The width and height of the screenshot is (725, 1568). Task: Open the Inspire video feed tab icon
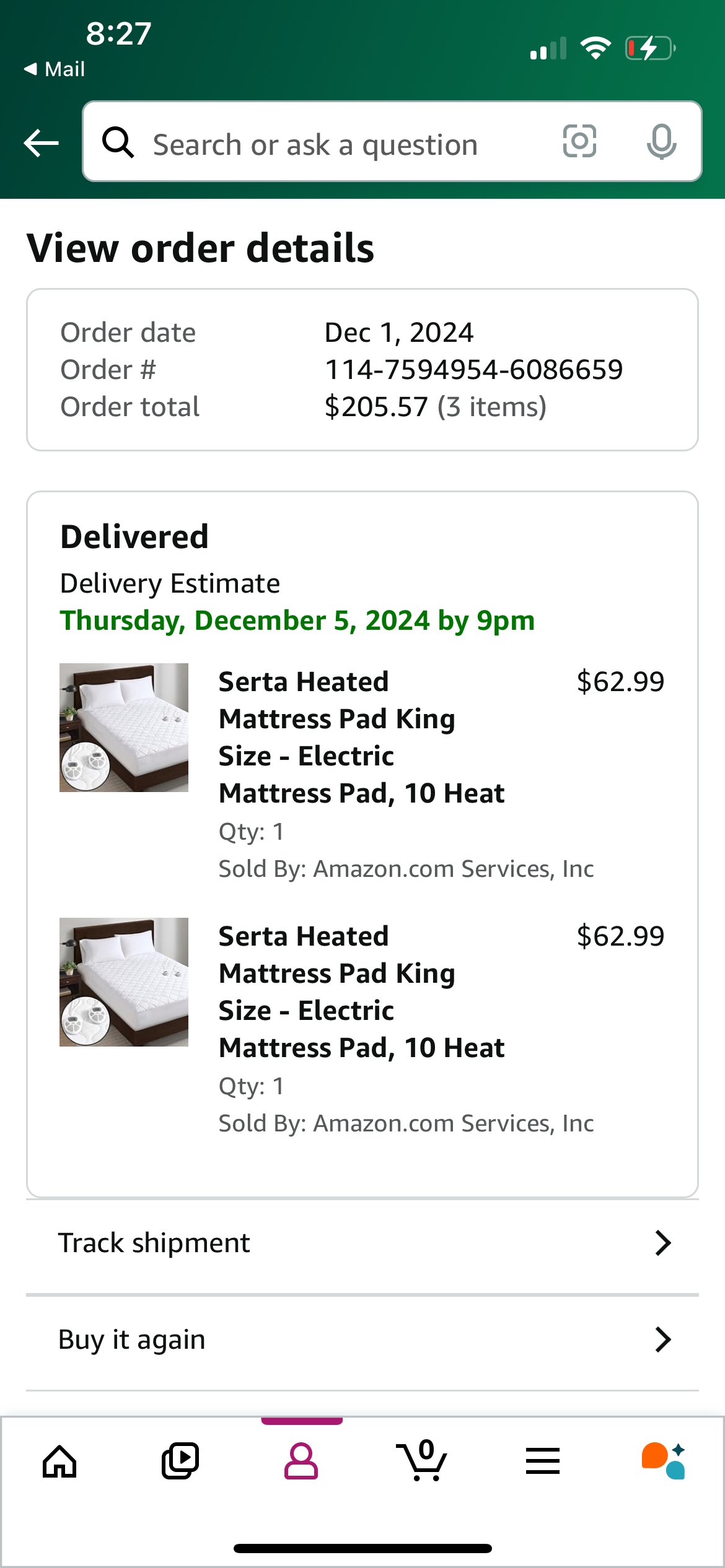[180, 1461]
